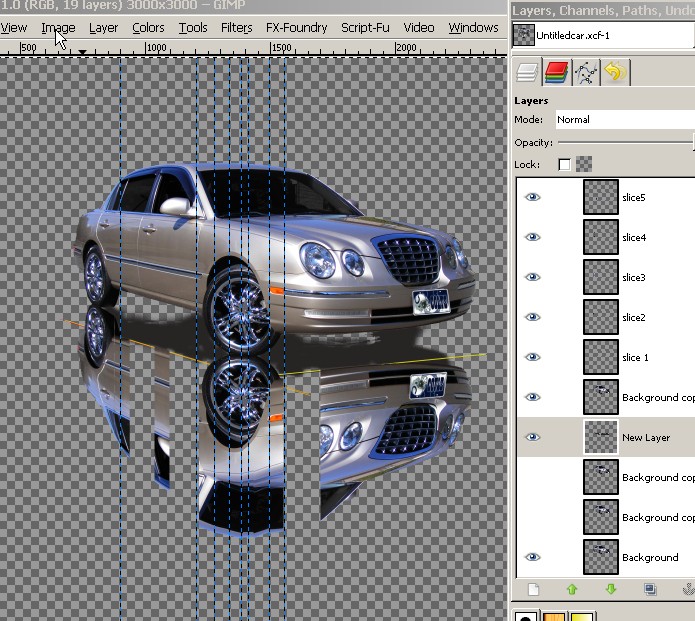Create a new layer with the page icon
The height and width of the screenshot is (621, 695).
[534, 589]
